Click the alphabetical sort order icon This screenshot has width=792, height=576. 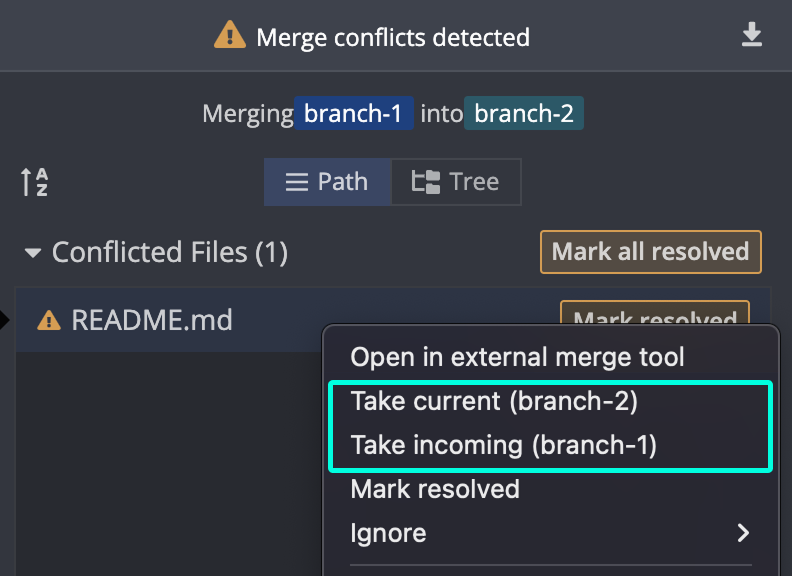click(x=34, y=182)
